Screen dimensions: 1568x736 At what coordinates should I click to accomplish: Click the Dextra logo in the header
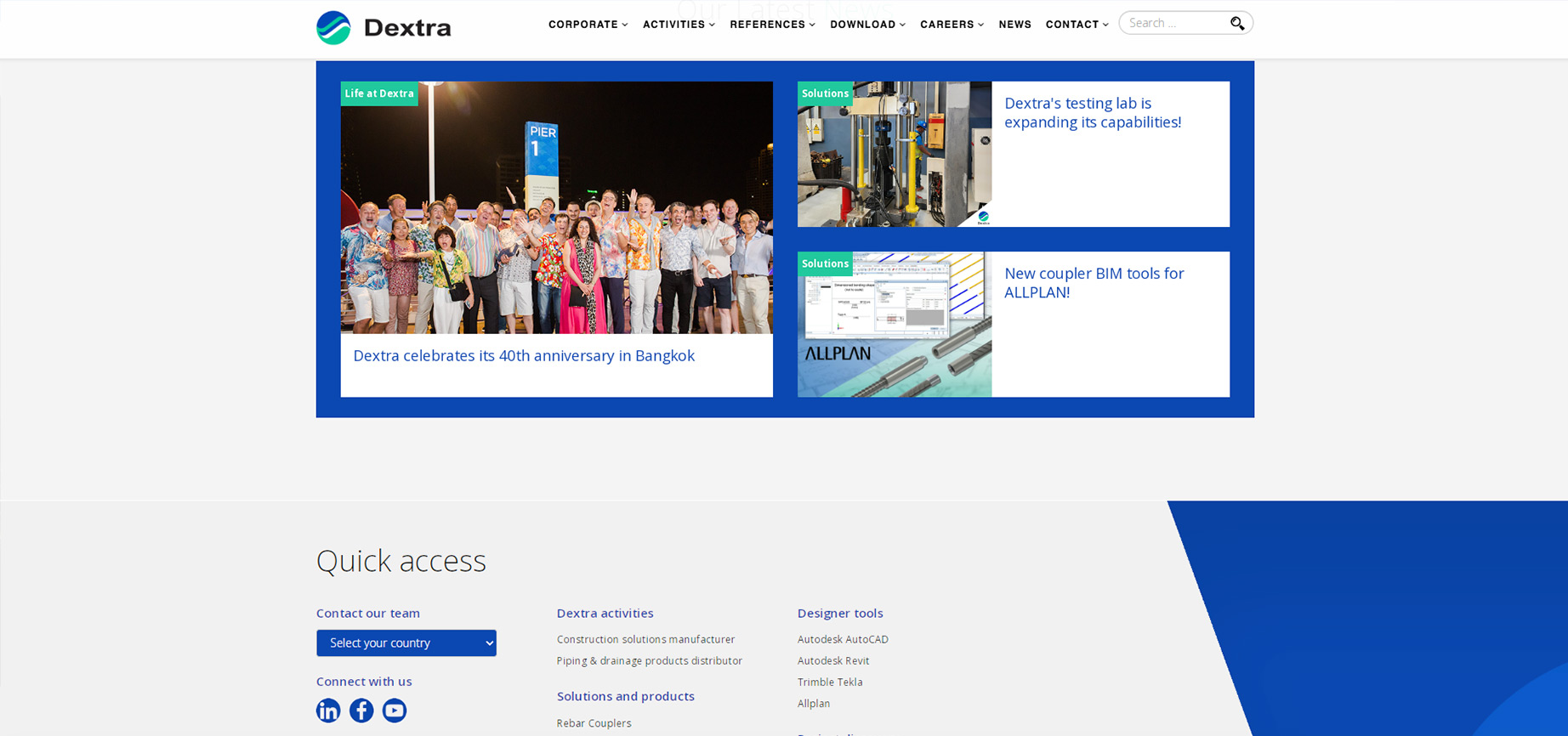tap(383, 27)
